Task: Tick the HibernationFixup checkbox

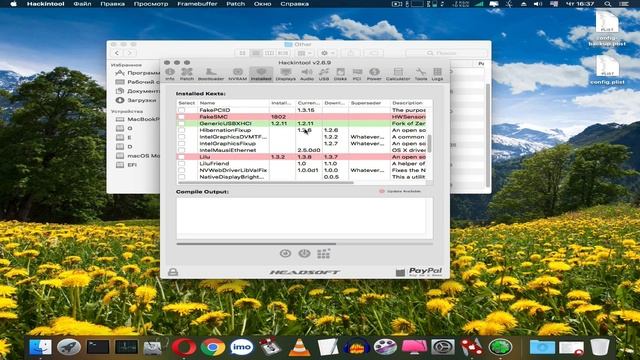Action: [x=182, y=130]
